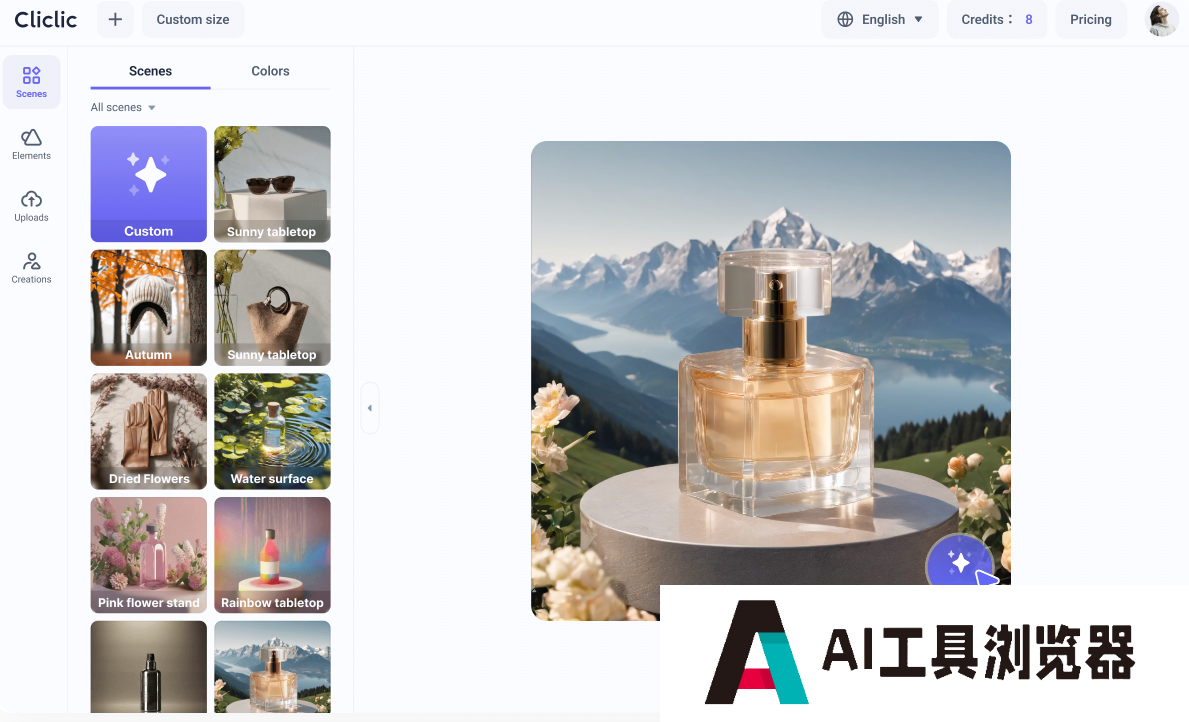This screenshot has width=1189, height=722.
Task: Click the user profile avatar
Action: point(1161,19)
